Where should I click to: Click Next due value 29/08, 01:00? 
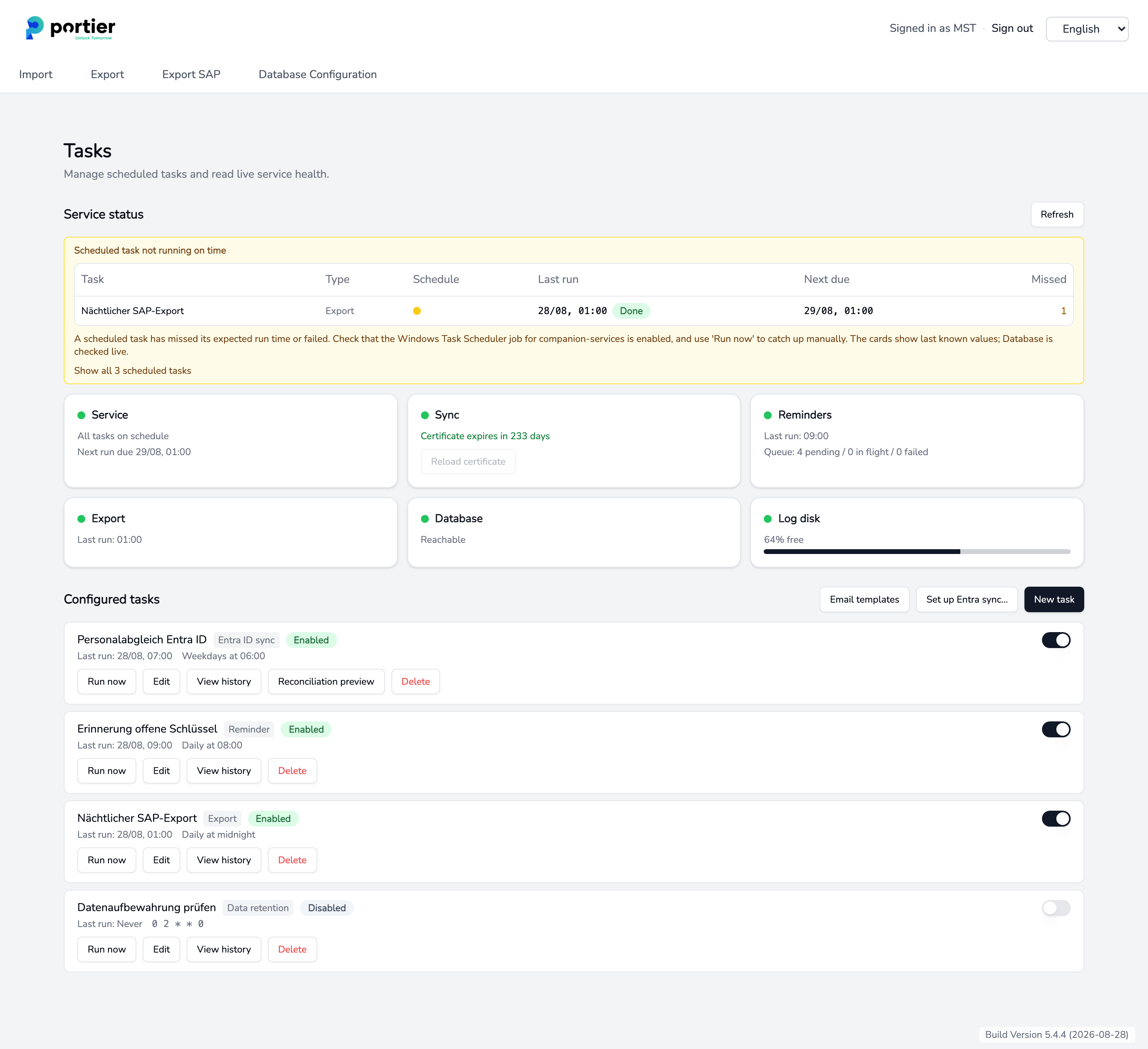pos(838,311)
